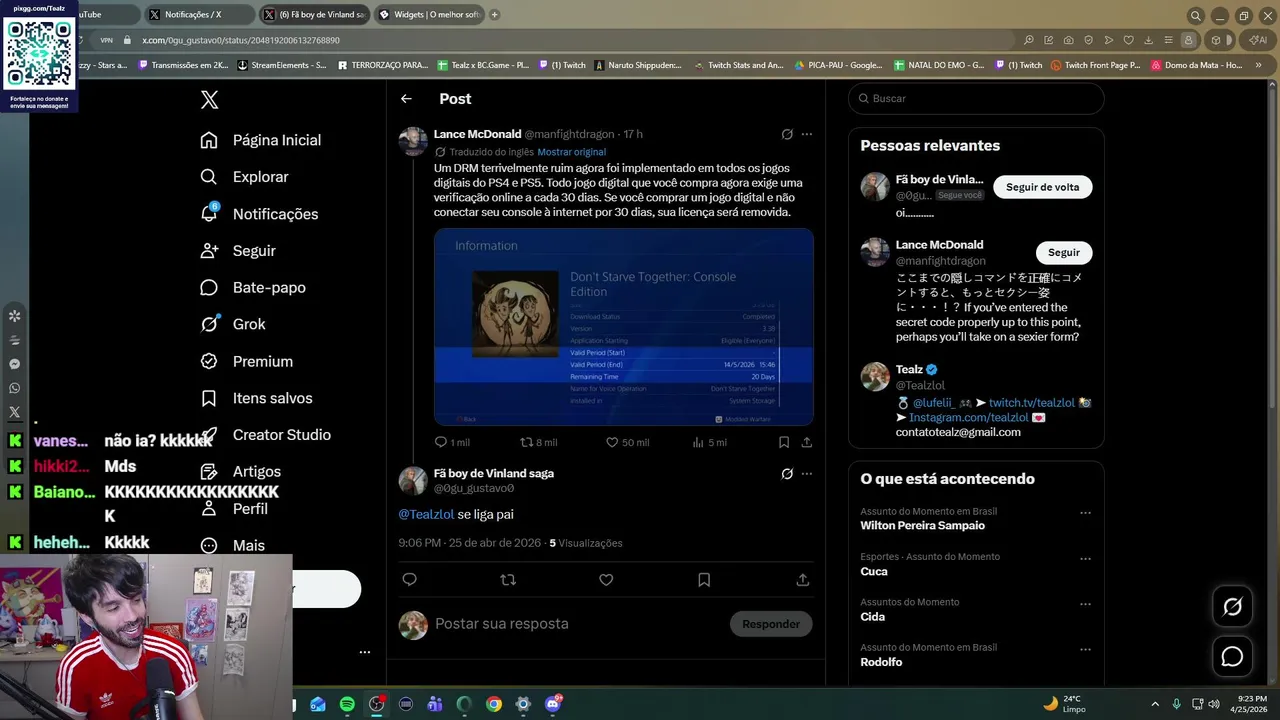Open Creator Studio
The image size is (1280, 720).
(x=266, y=435)
